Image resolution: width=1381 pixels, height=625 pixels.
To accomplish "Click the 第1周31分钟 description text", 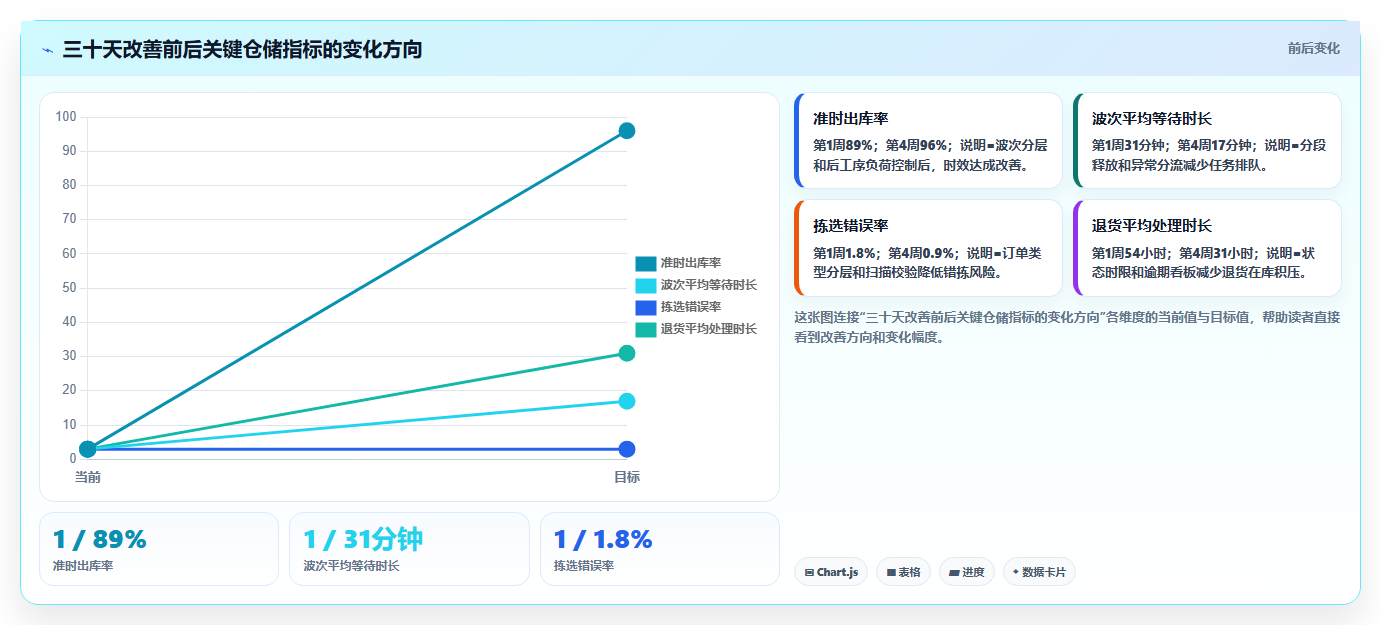I will point(1209,155).
